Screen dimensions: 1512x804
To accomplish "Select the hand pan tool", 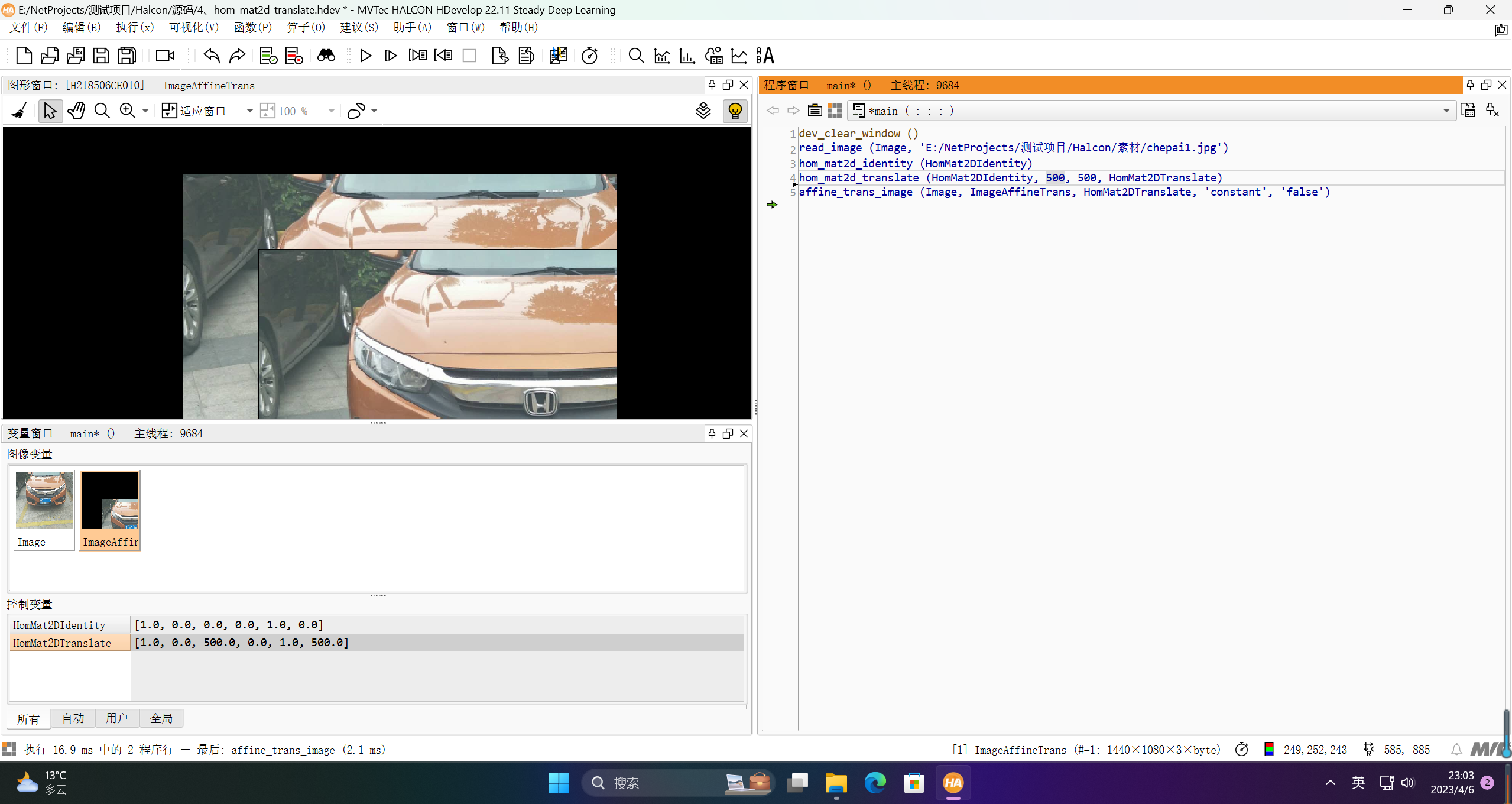I will 76,111.
